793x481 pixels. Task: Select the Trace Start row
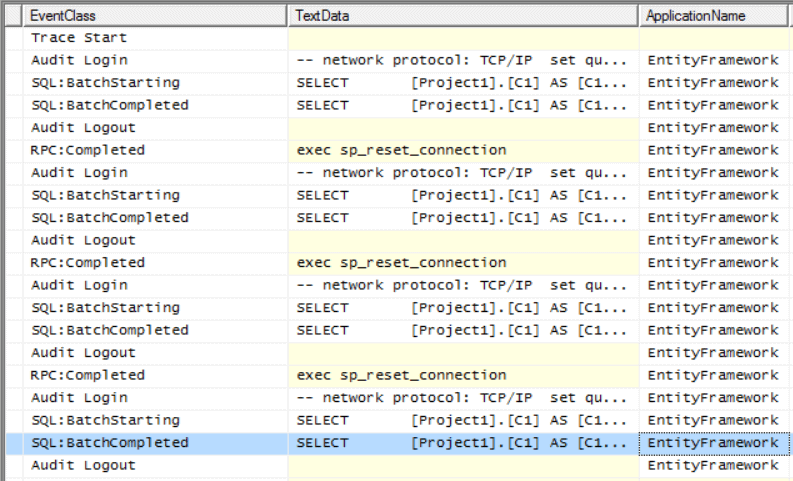pyautogui.click(x=397, y=38)
